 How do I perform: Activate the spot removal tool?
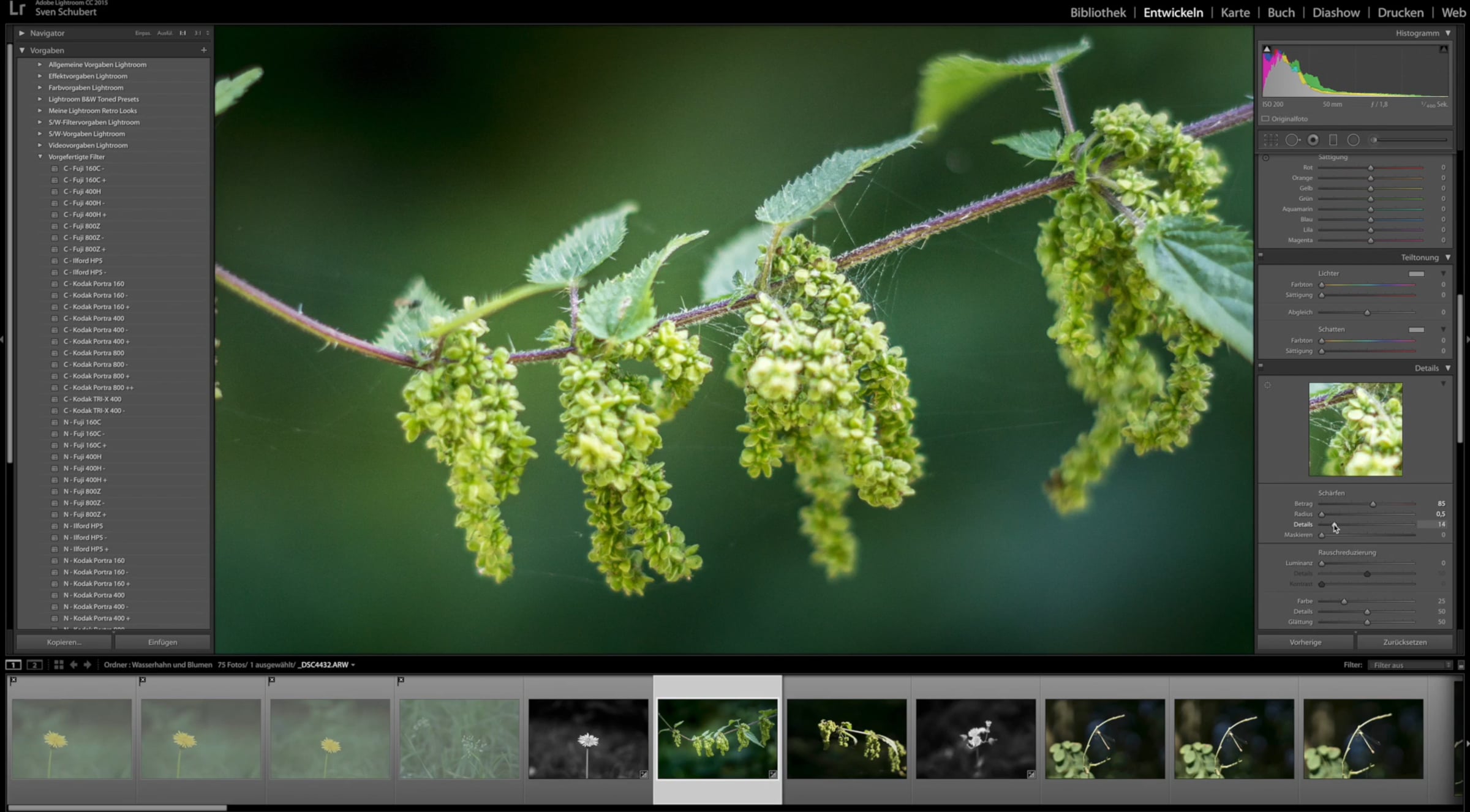coord(1292,140)
